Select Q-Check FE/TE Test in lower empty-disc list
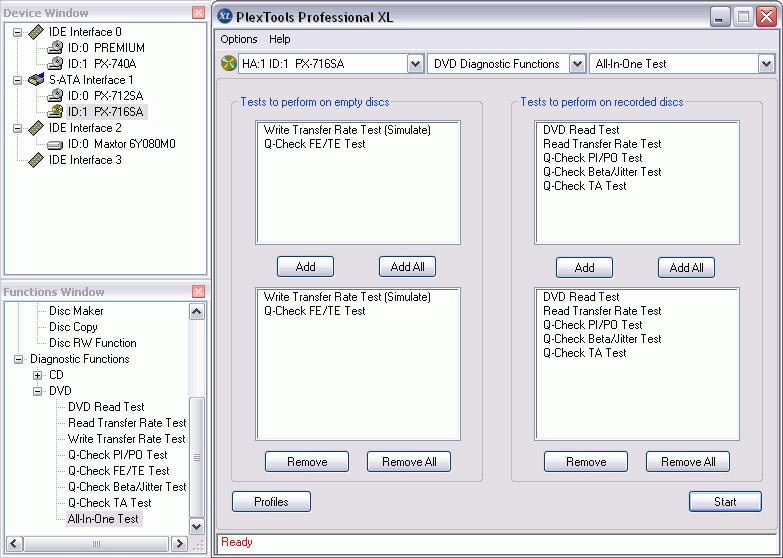 coord(315,311)
